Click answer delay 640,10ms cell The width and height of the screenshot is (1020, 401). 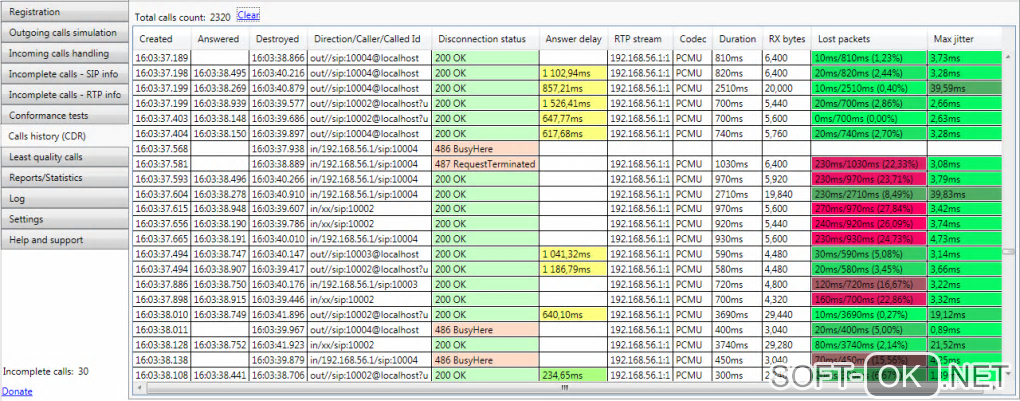[574, 315]
